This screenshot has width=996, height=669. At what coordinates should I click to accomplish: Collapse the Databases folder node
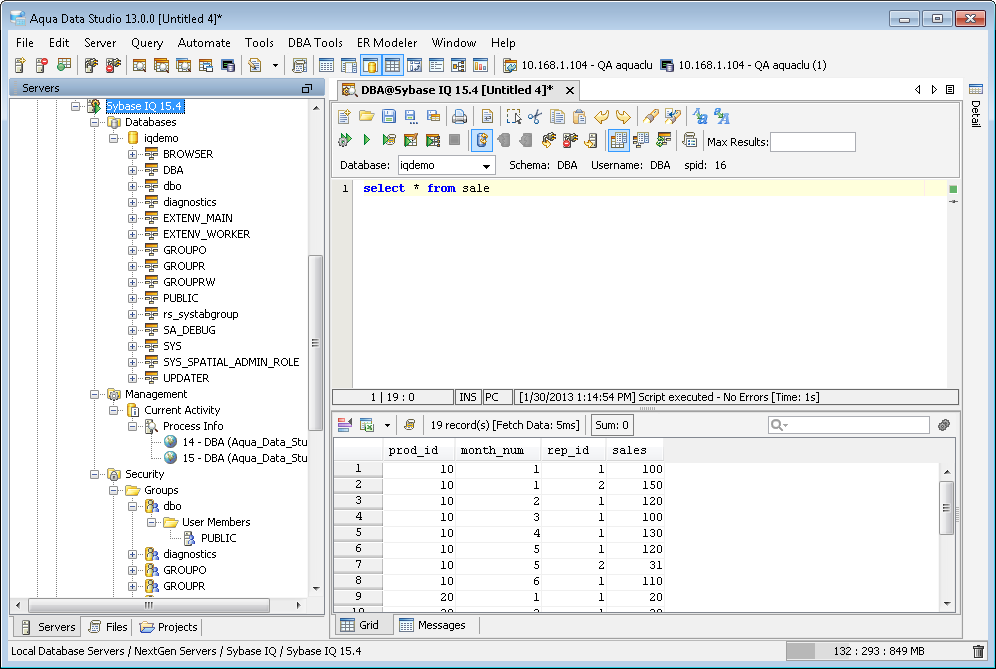point(95,122)
